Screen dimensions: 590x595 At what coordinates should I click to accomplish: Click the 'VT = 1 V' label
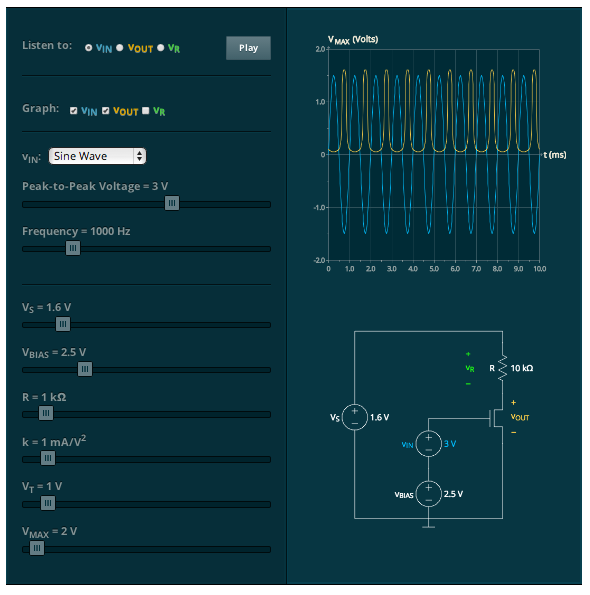tap(42, 487)
